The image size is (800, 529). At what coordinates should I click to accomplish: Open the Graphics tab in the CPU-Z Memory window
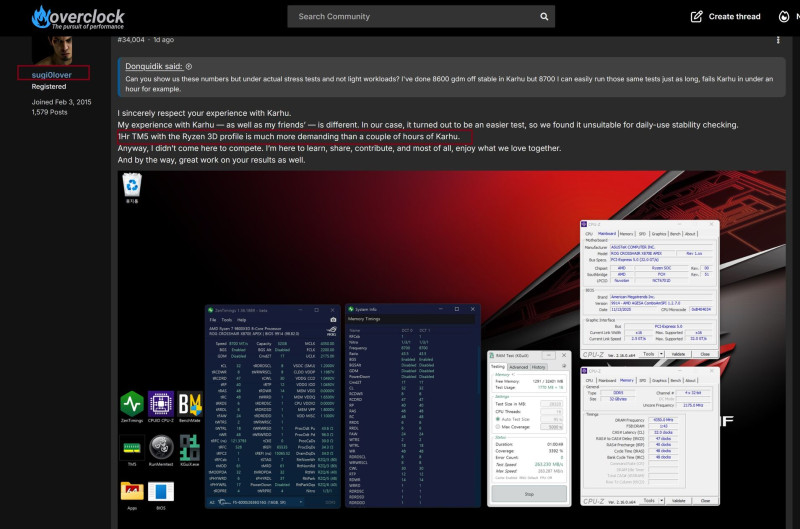(659, 381)
